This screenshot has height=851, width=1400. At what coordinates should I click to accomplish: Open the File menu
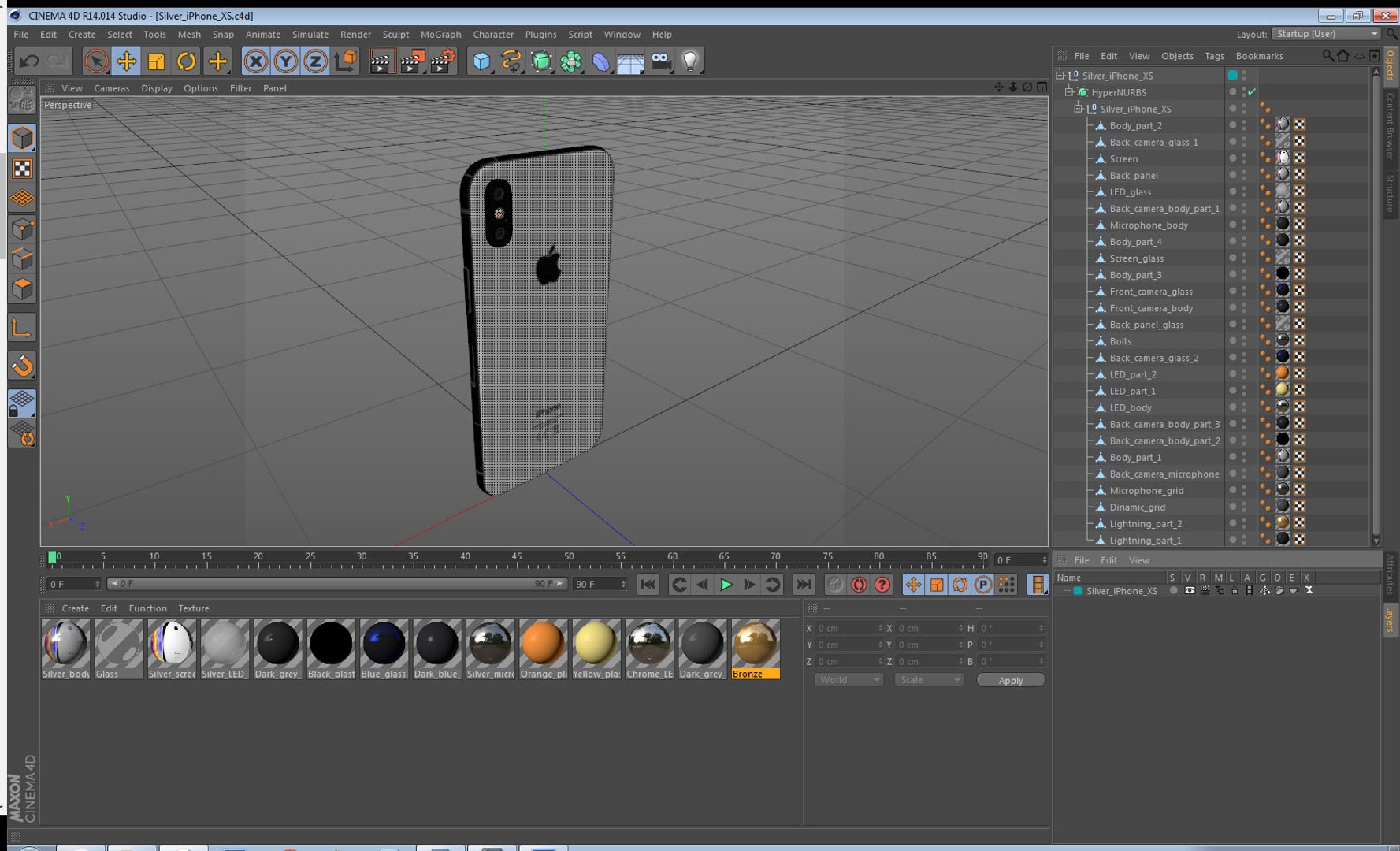coord(21,34)
